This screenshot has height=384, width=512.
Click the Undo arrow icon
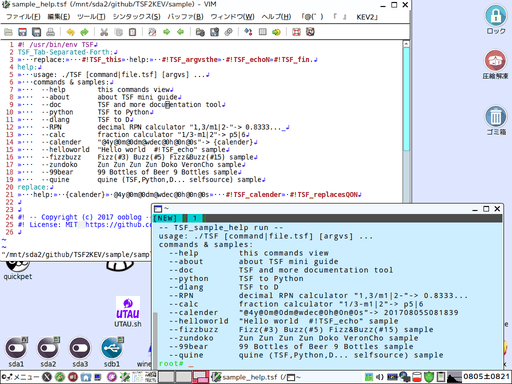coord(70,32)
